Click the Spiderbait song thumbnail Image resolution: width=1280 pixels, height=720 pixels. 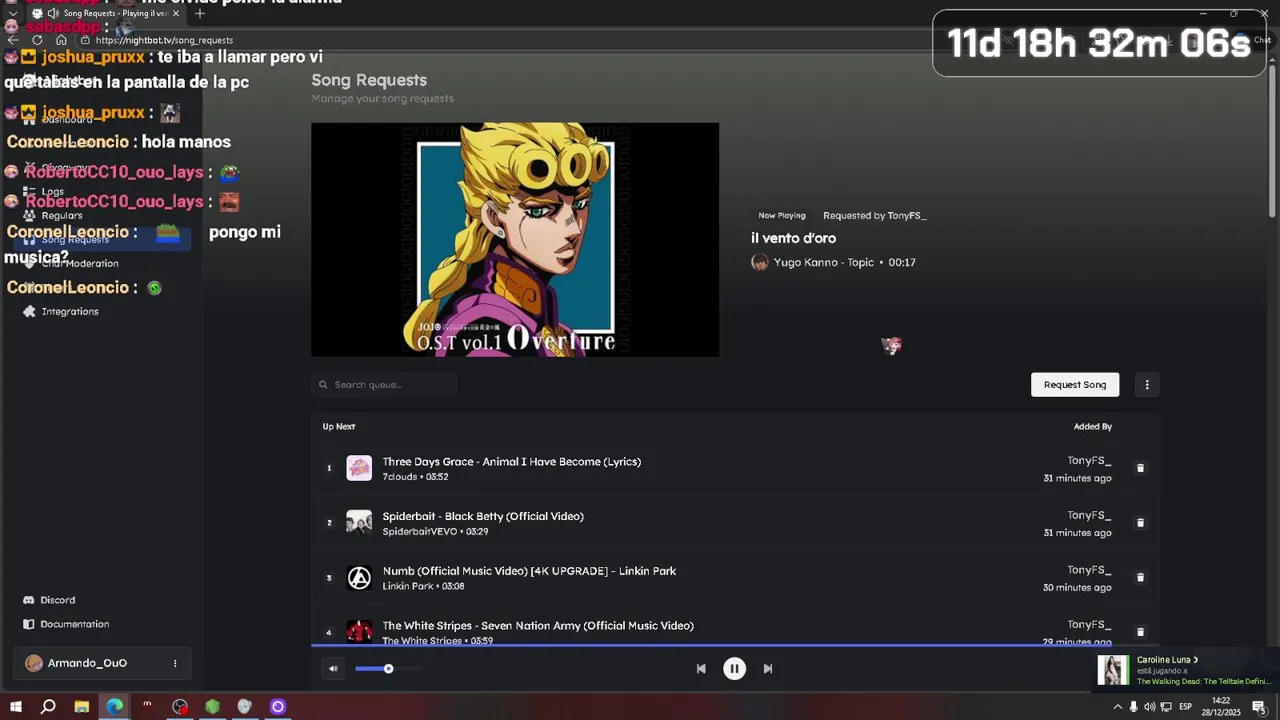pos(359,523)
